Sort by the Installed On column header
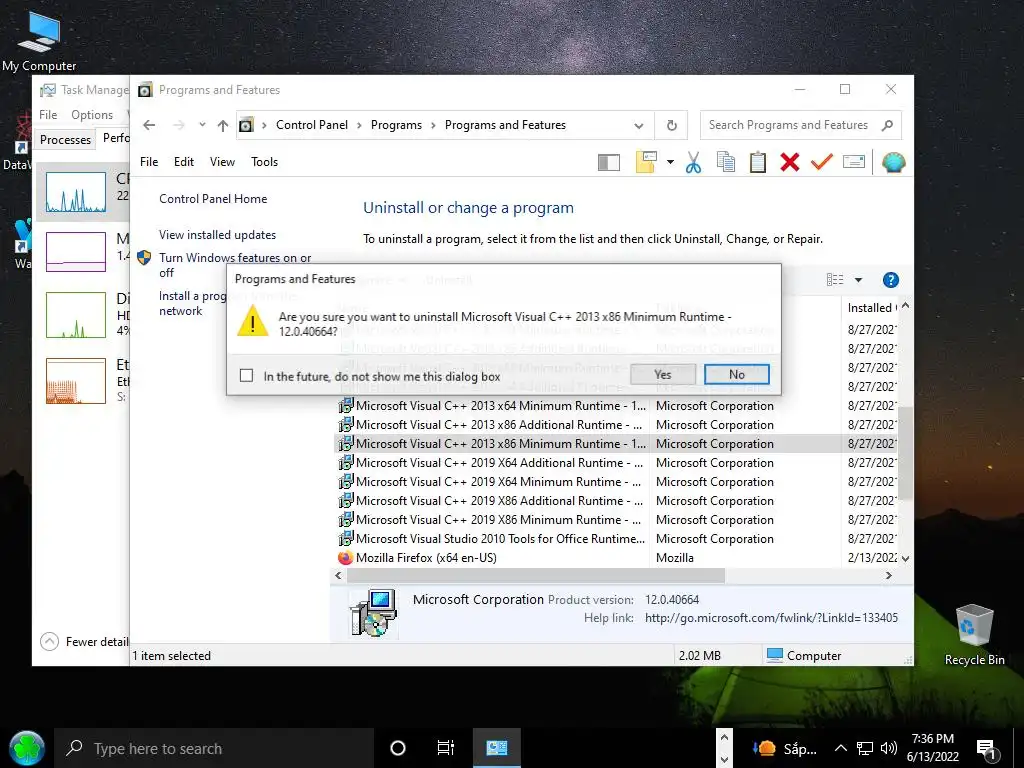 pyautogui.click(x=871, y=308)
